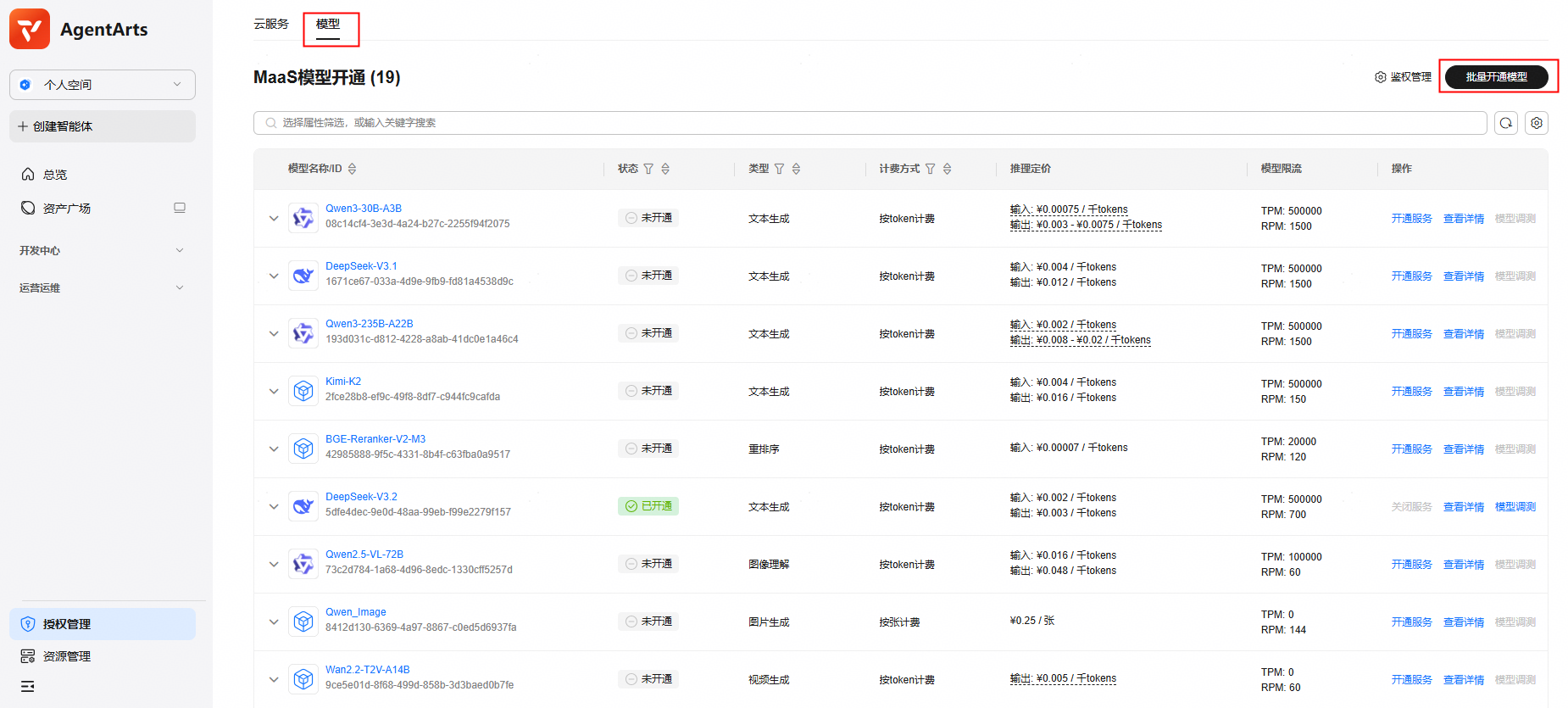Select the 模型 tab
Viewport: 1568px width, 708px height.
[328, 25]
